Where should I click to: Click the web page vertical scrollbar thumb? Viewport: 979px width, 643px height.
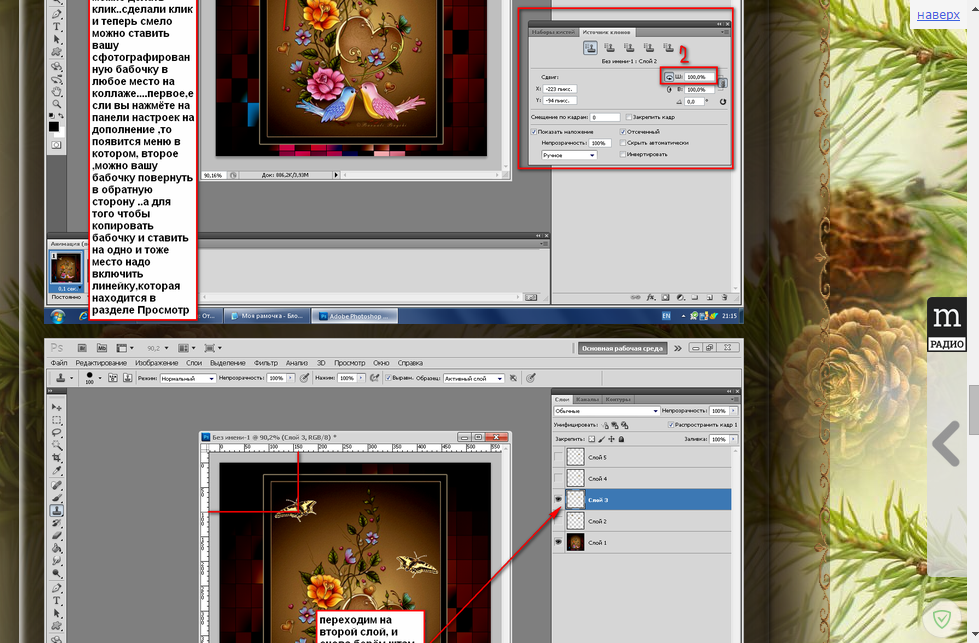click(x=973, y=410)
